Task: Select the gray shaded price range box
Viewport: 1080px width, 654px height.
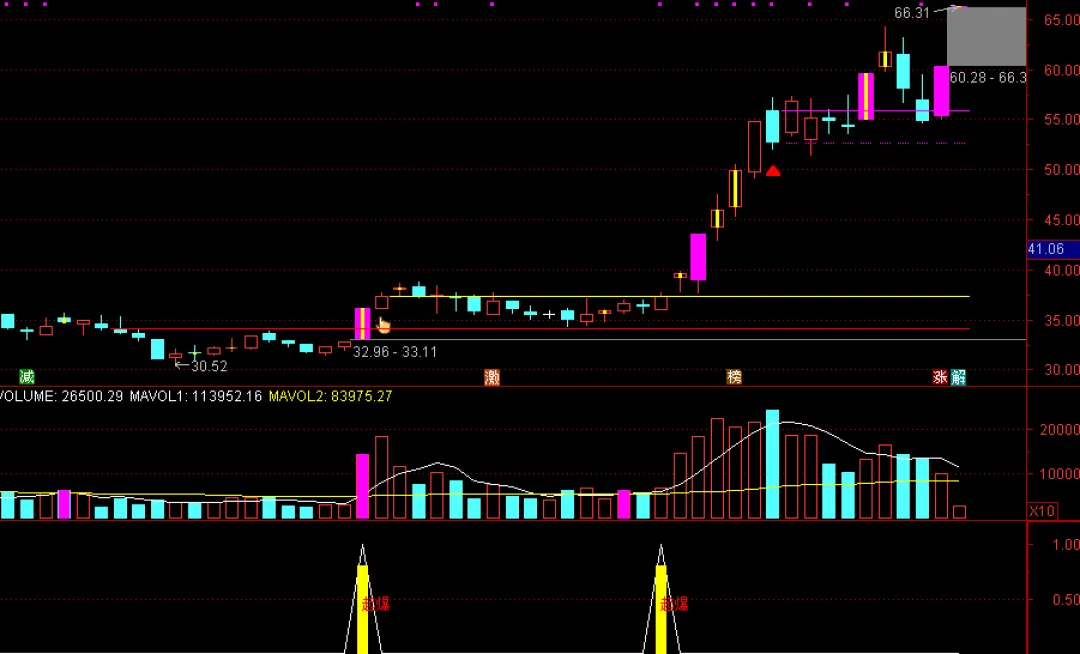Action: (x=986, y=36)
